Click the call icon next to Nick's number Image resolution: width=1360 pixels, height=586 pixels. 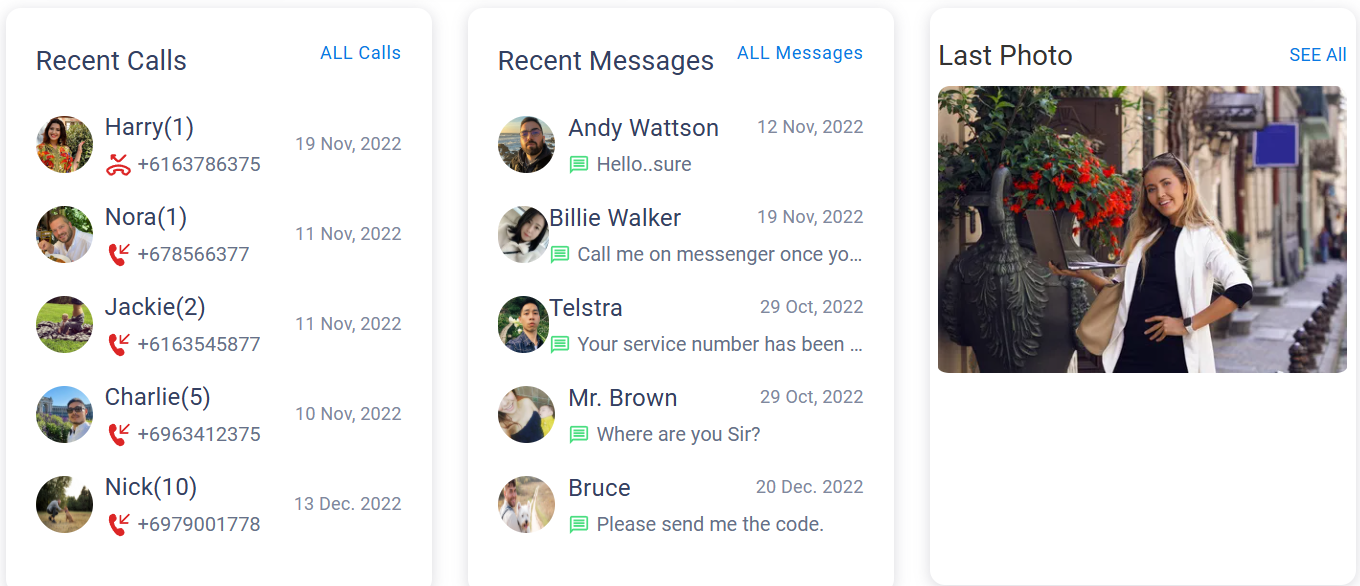pos(119,524)
